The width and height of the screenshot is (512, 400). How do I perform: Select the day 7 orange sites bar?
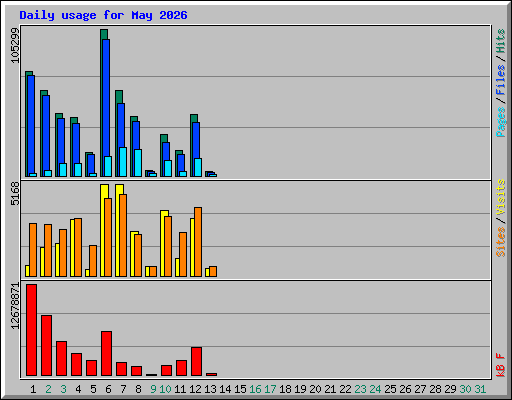tap(123, 235)
